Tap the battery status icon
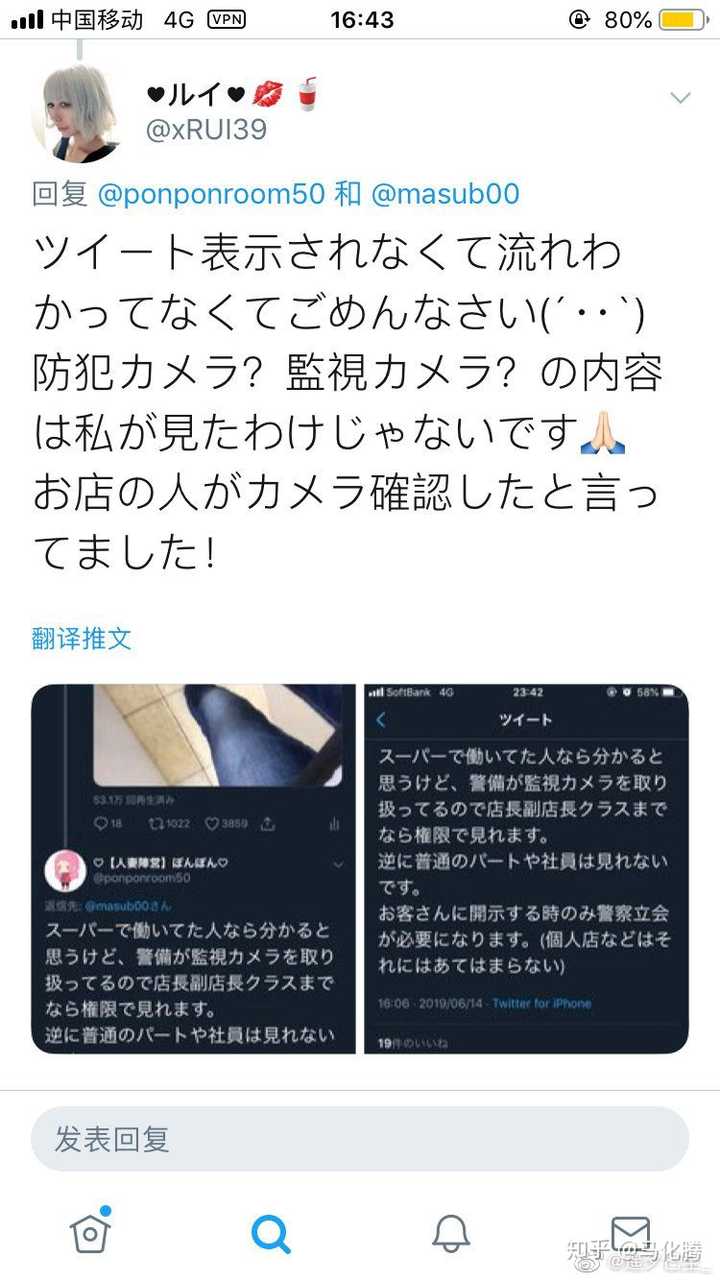The image size is (720, 1281). [x=685, y=19]
